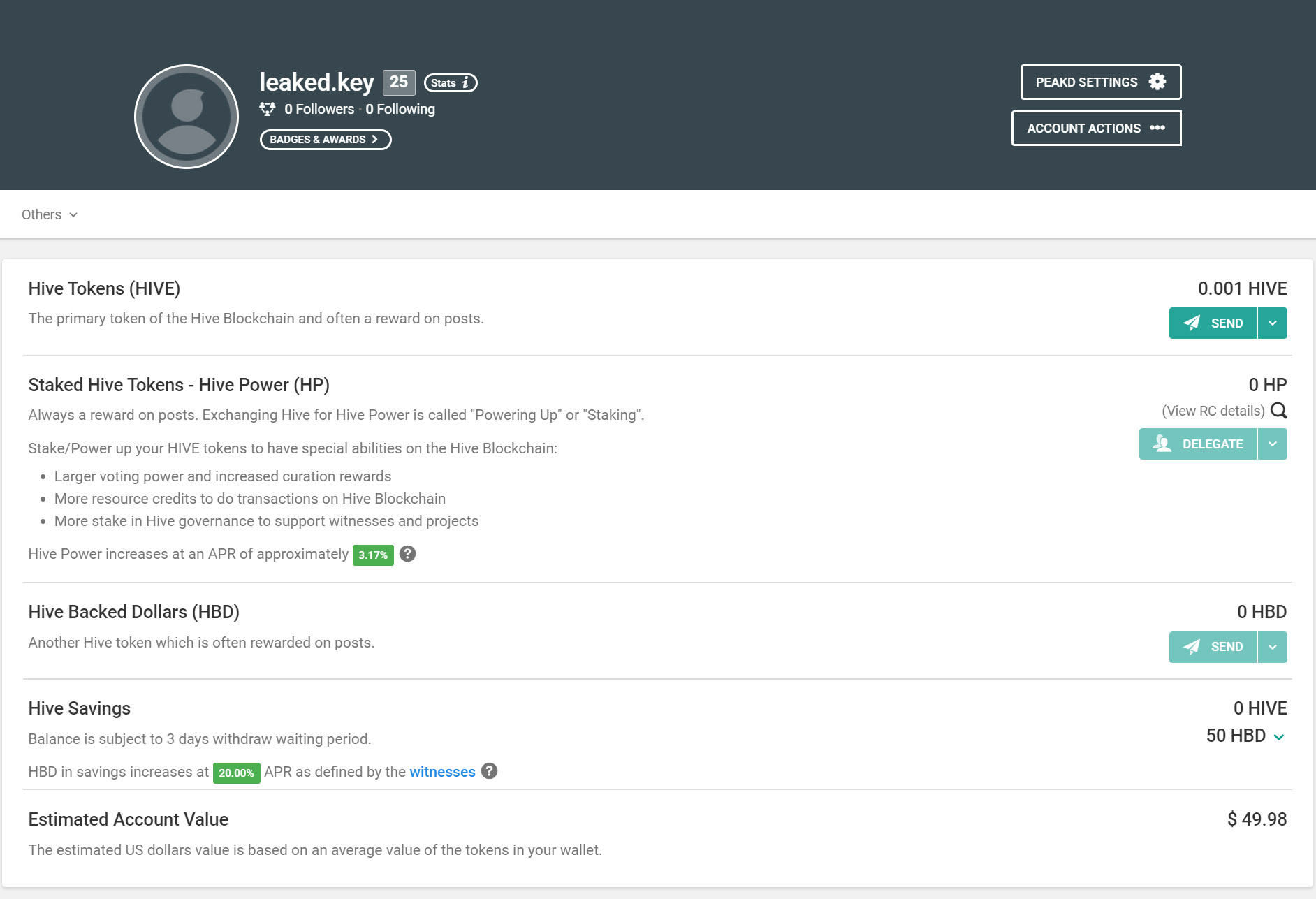
Task: Click the Delegate Hive Power button
Action: click(1198, 444)
